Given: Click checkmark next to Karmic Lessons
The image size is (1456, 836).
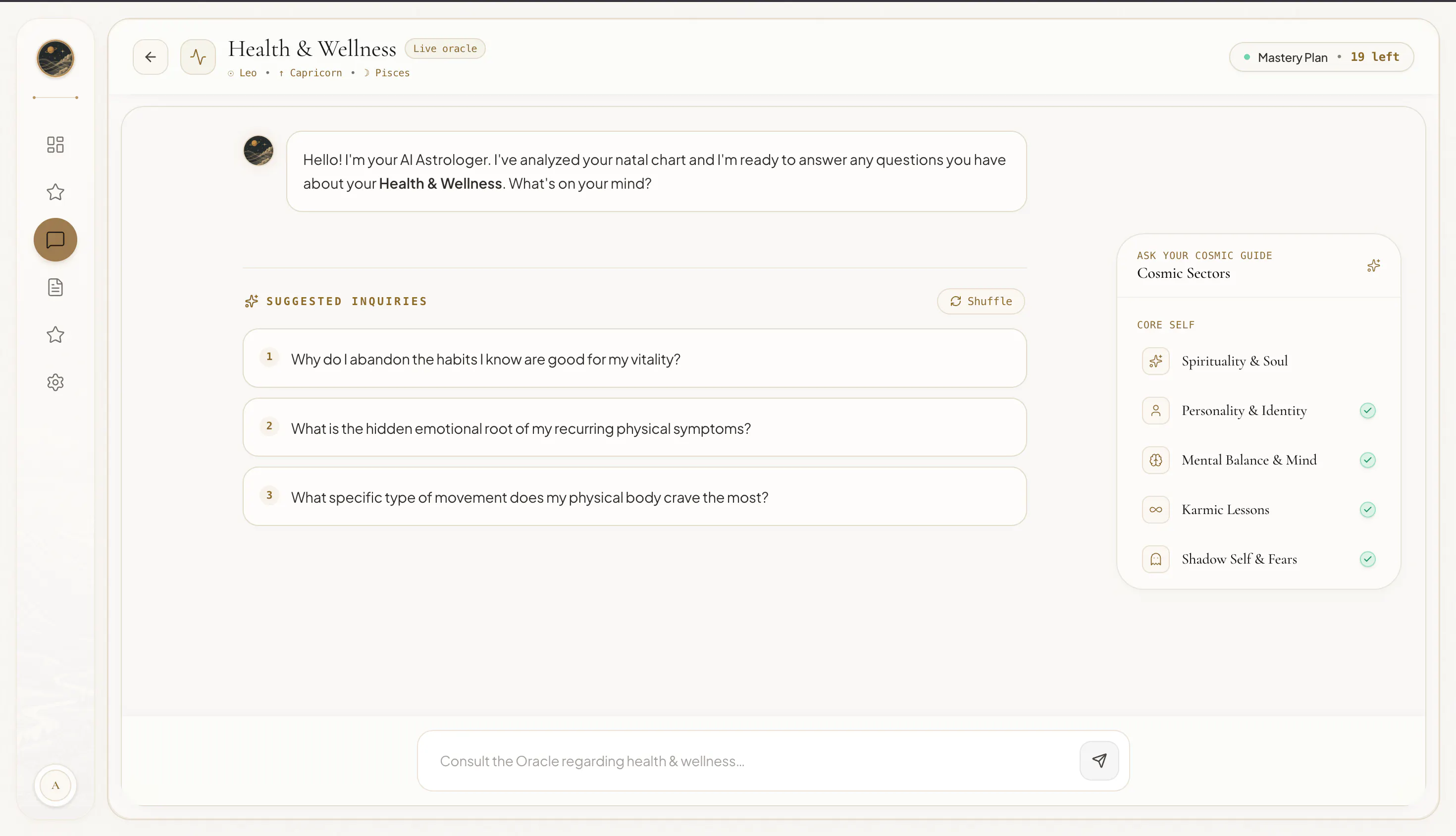Looking at the screenshot, I should 1367,509.
